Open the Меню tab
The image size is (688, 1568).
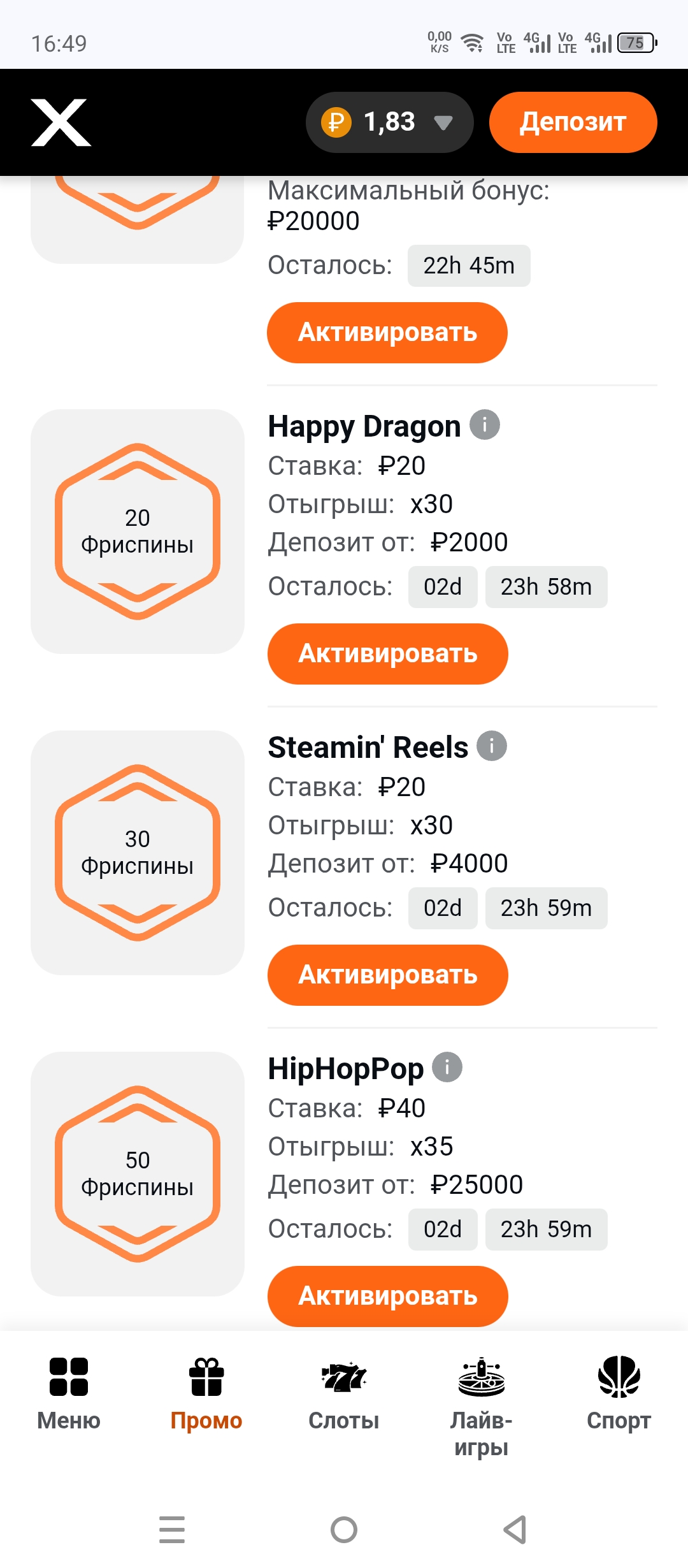[x=69, y=1393]
